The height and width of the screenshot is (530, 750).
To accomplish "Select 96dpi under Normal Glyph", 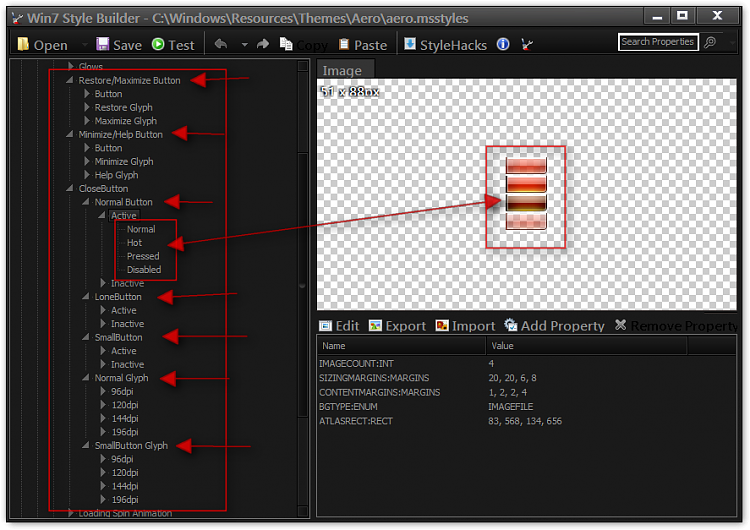I will pos(122,391).
